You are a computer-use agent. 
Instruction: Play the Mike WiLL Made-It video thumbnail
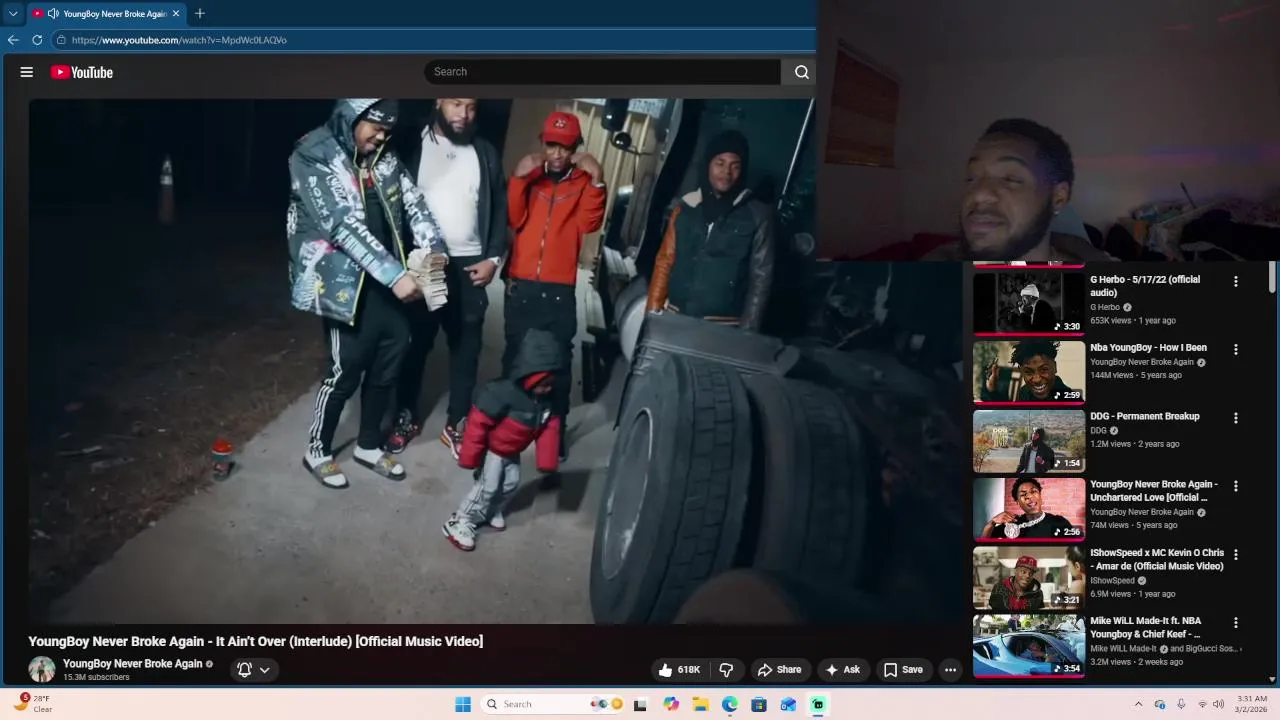point(1029,646)
